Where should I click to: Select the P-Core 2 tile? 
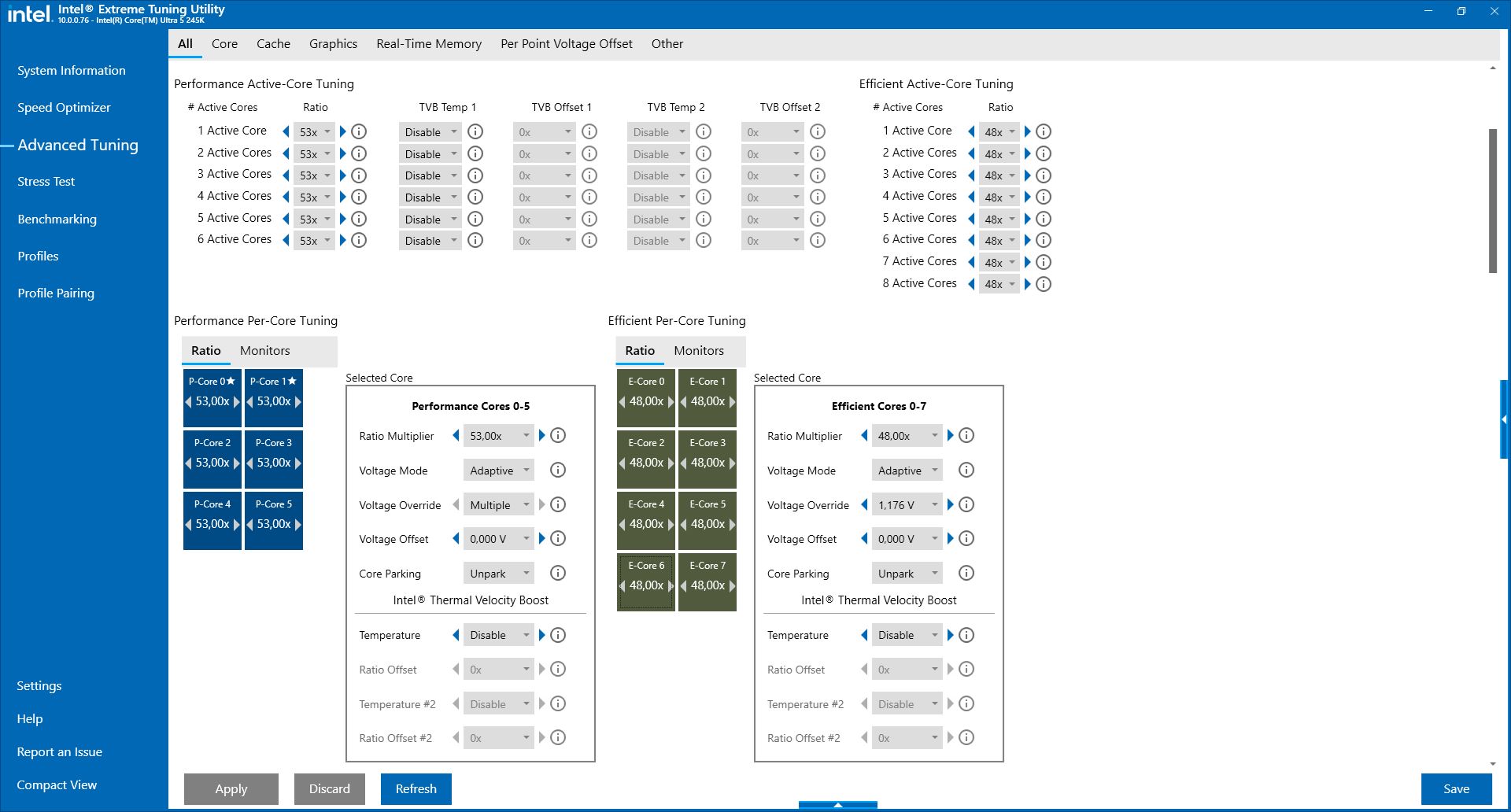(x=212, y=459)
